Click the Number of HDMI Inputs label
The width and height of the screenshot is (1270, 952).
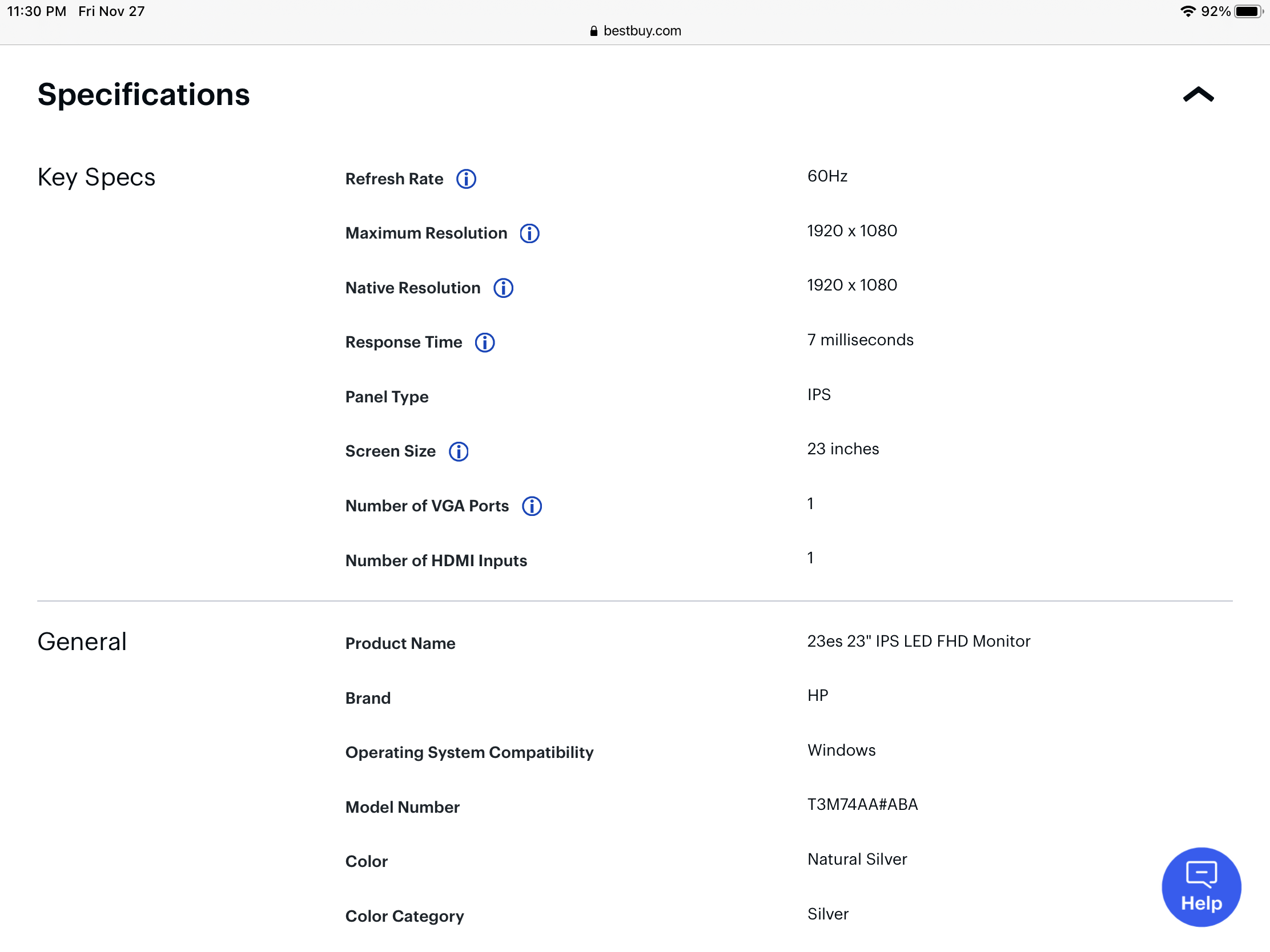coord(436,560)
